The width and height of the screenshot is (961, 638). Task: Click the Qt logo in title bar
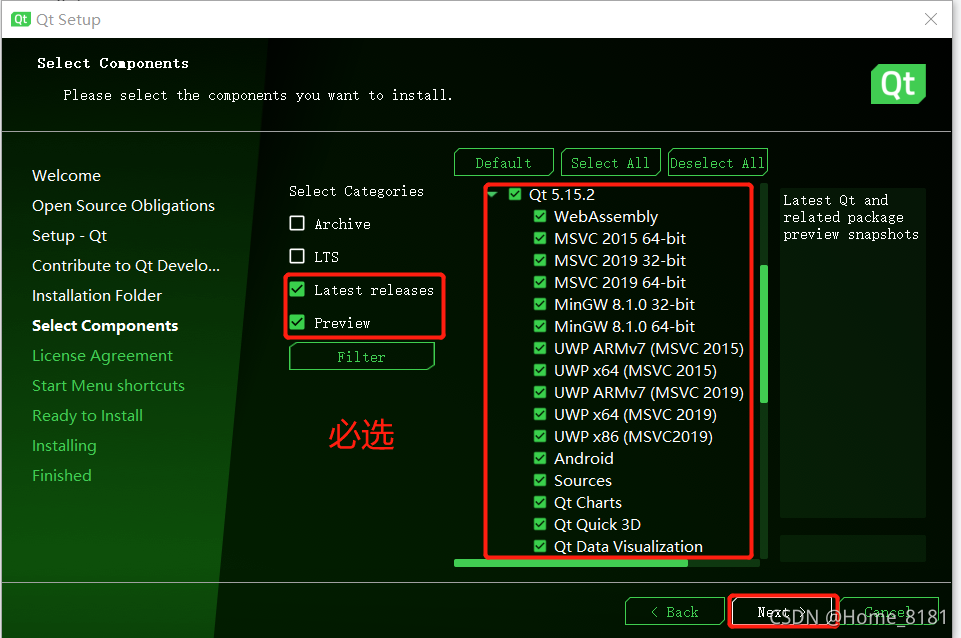[x=21, y=19]
